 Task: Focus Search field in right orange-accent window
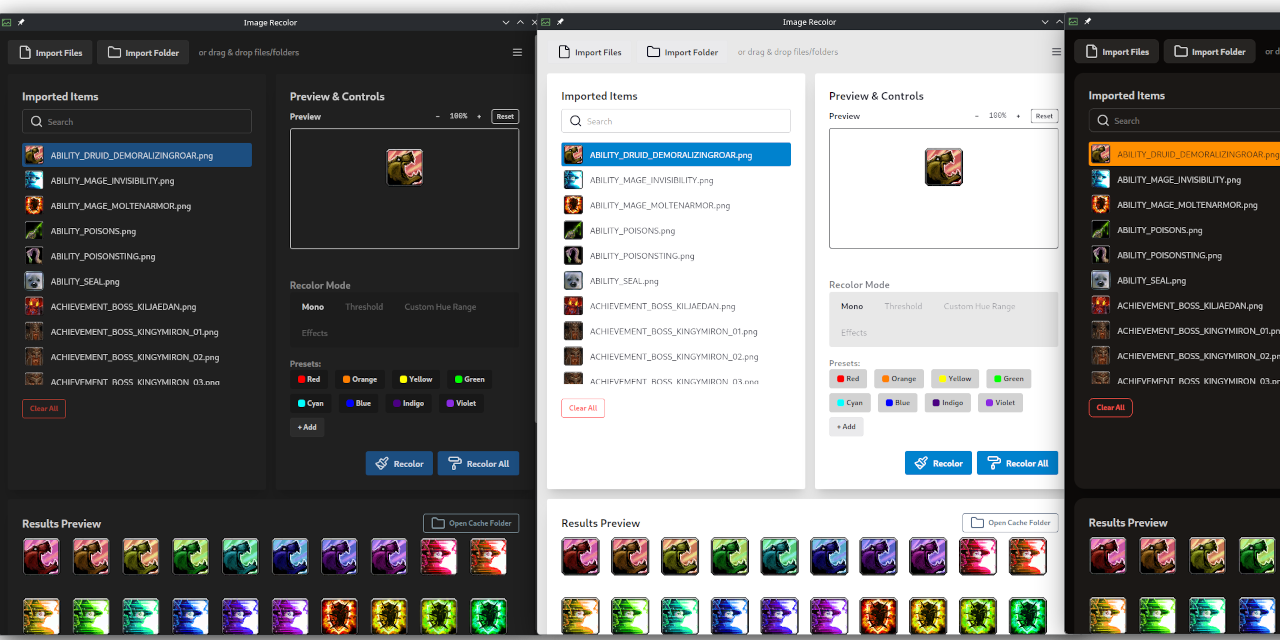click(x=1184, y=121)
